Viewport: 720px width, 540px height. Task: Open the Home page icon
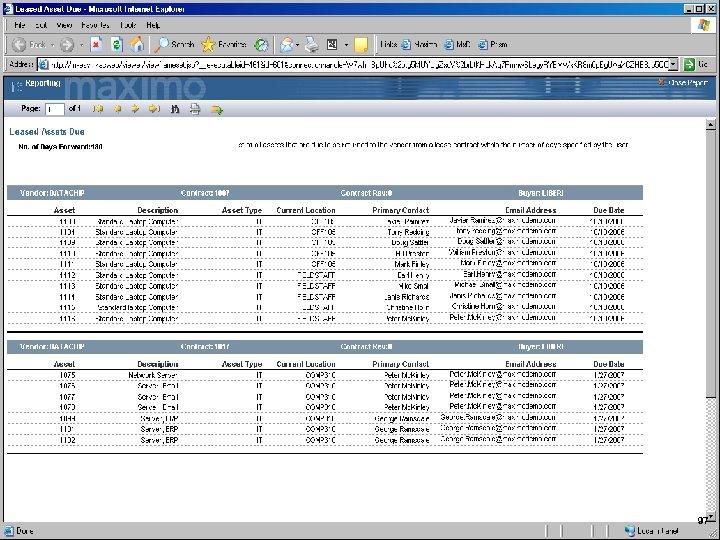tap(136, 45)
